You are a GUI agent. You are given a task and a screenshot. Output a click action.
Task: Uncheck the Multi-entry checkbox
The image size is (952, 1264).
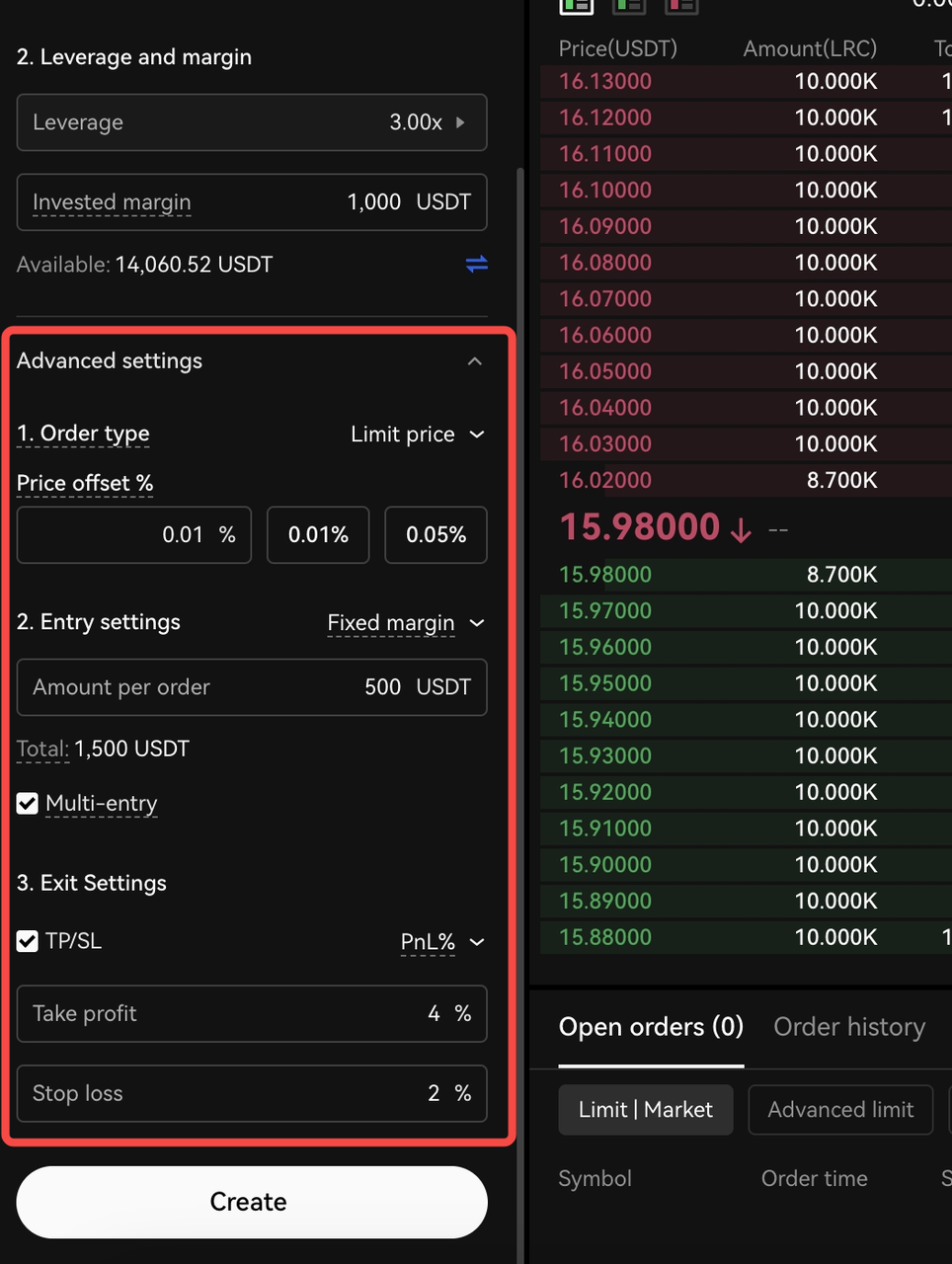(x=28, y=804)
